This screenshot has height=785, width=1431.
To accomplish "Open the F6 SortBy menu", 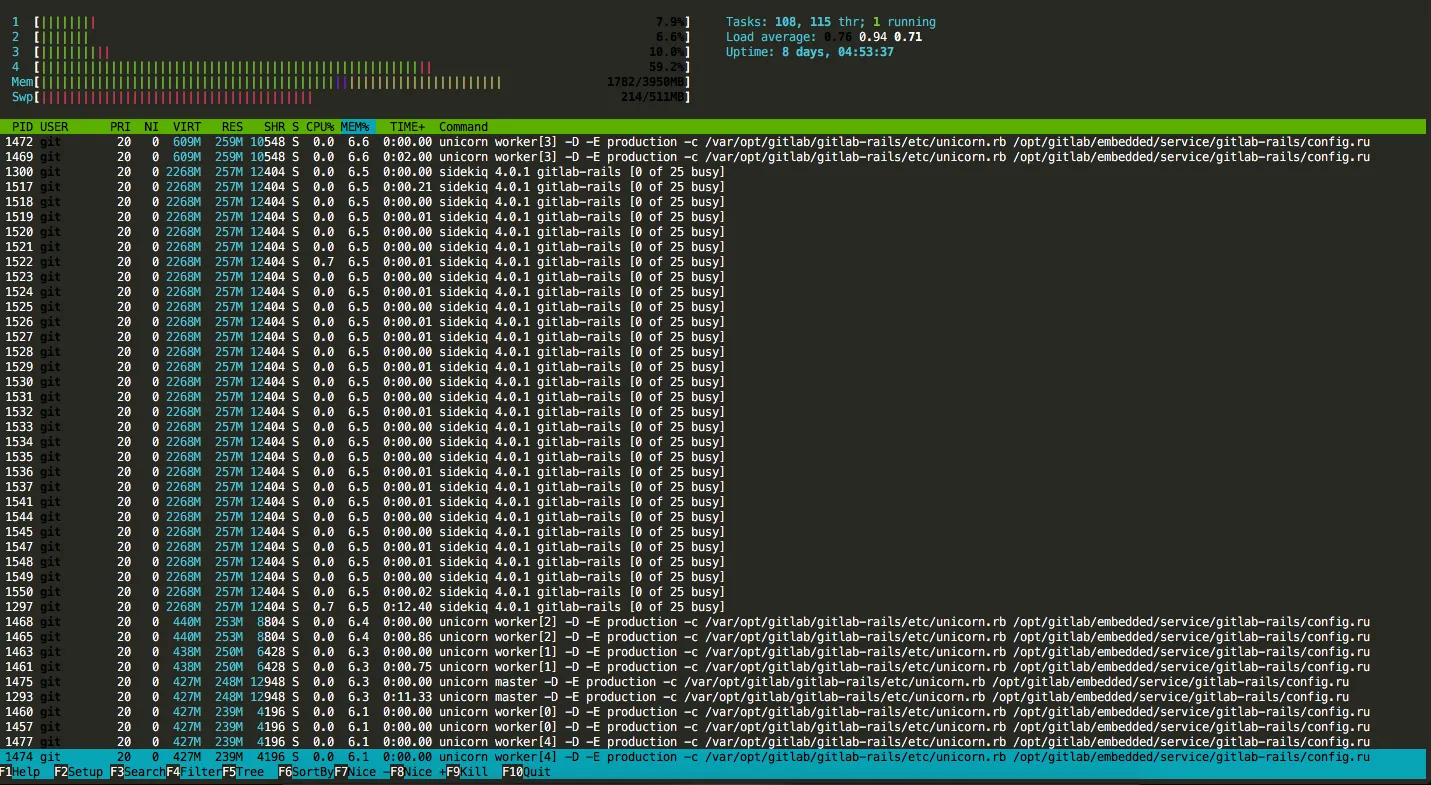I will [x=306, y=772].
